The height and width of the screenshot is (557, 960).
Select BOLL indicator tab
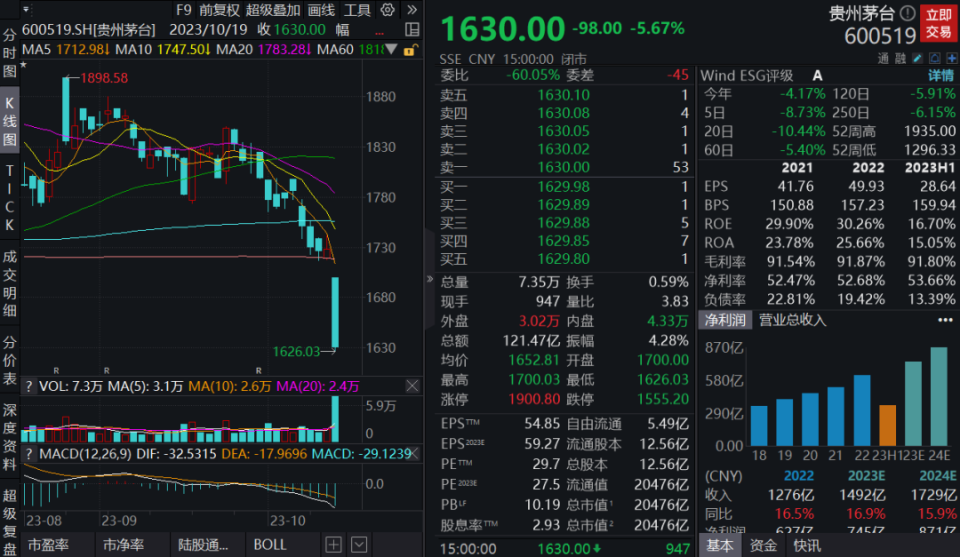(x=270, y=545)
